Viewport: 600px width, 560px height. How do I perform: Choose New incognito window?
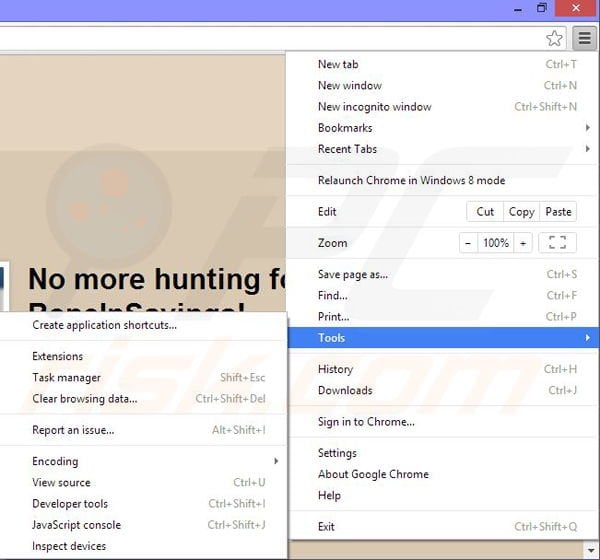[x=442, y=107]
